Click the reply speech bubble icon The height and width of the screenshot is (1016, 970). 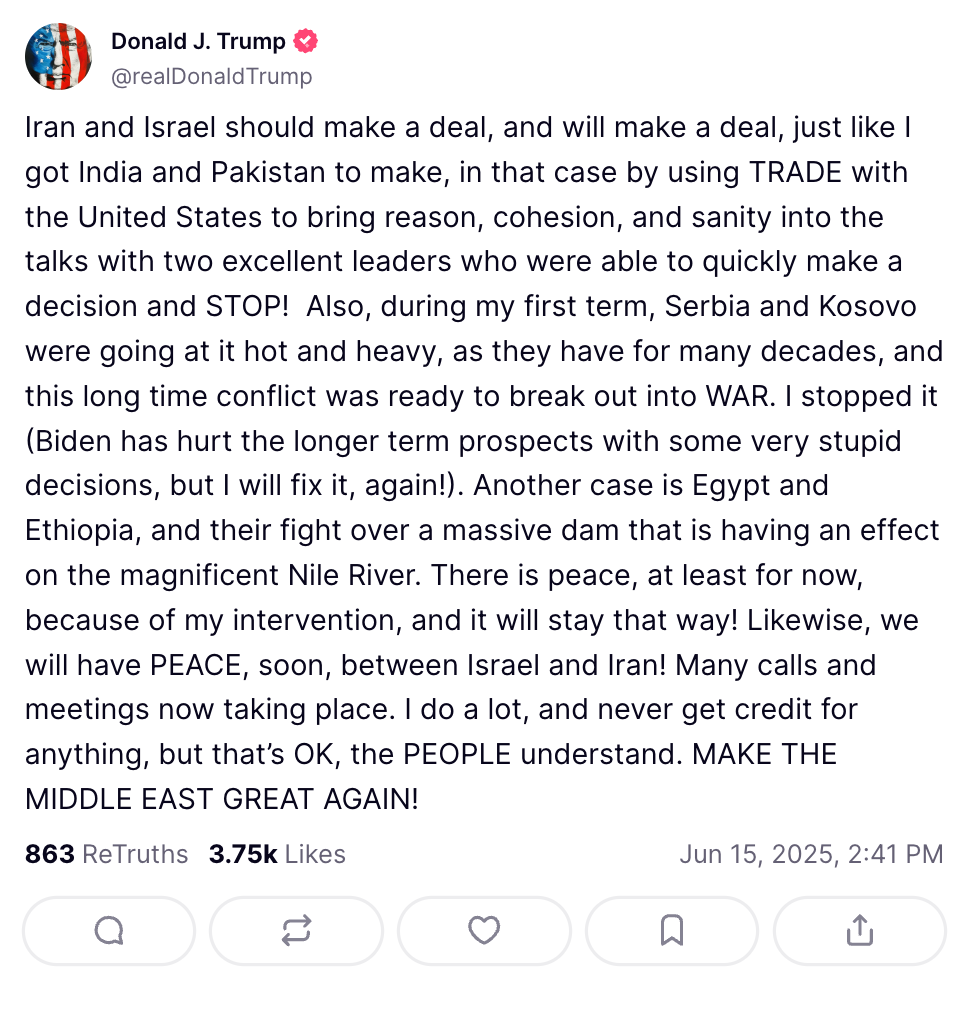[109, 931]
